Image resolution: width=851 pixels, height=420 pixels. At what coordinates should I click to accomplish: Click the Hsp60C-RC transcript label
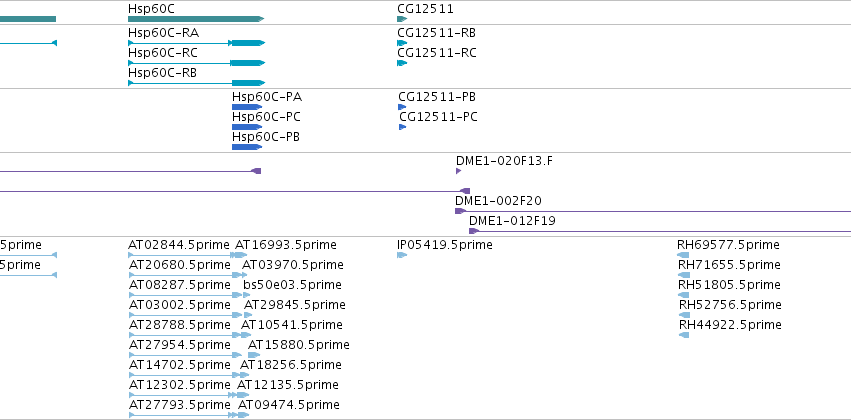pyautogui.click(x=163, y=53)
